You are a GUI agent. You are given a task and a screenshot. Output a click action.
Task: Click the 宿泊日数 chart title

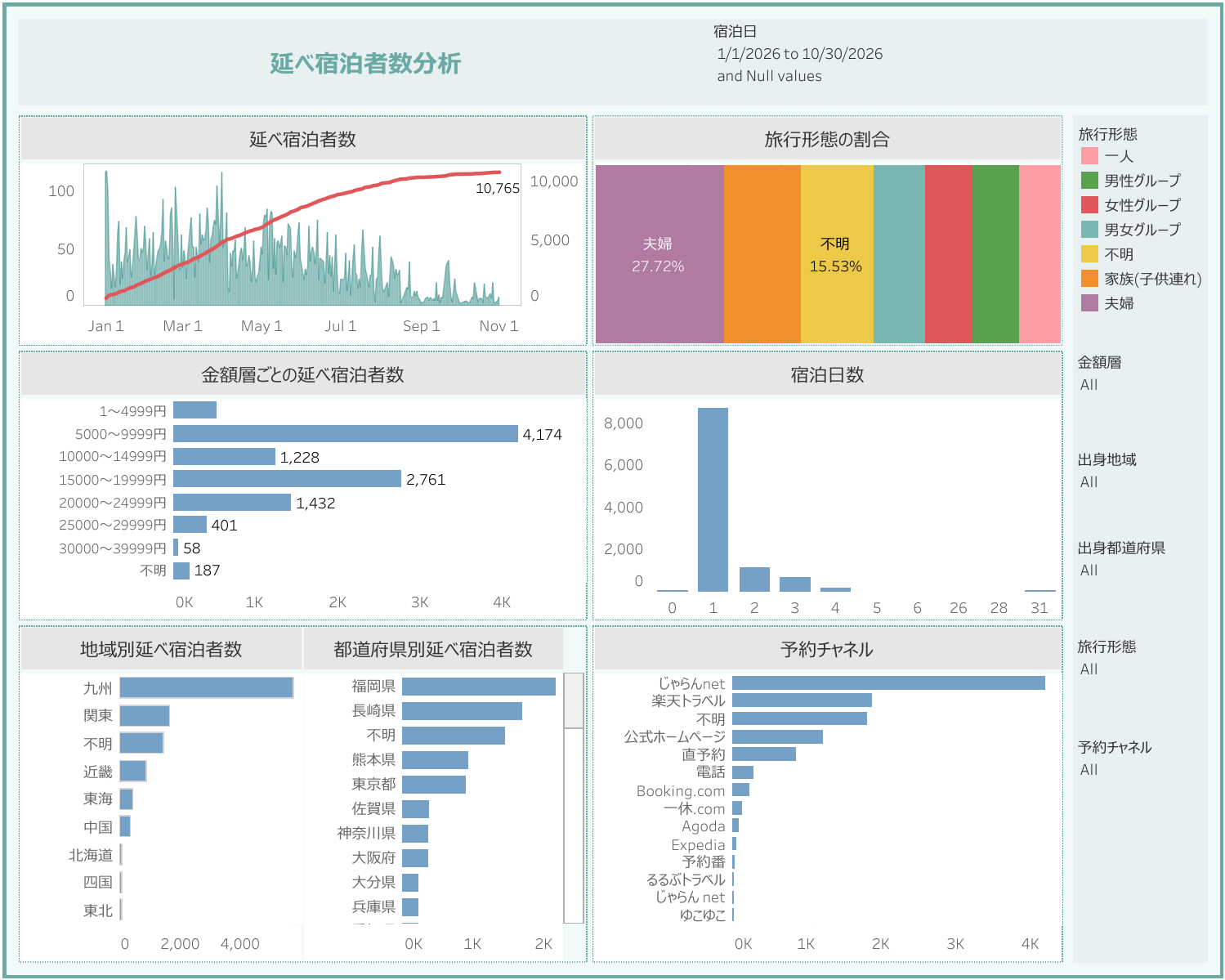tap(827, 375)
